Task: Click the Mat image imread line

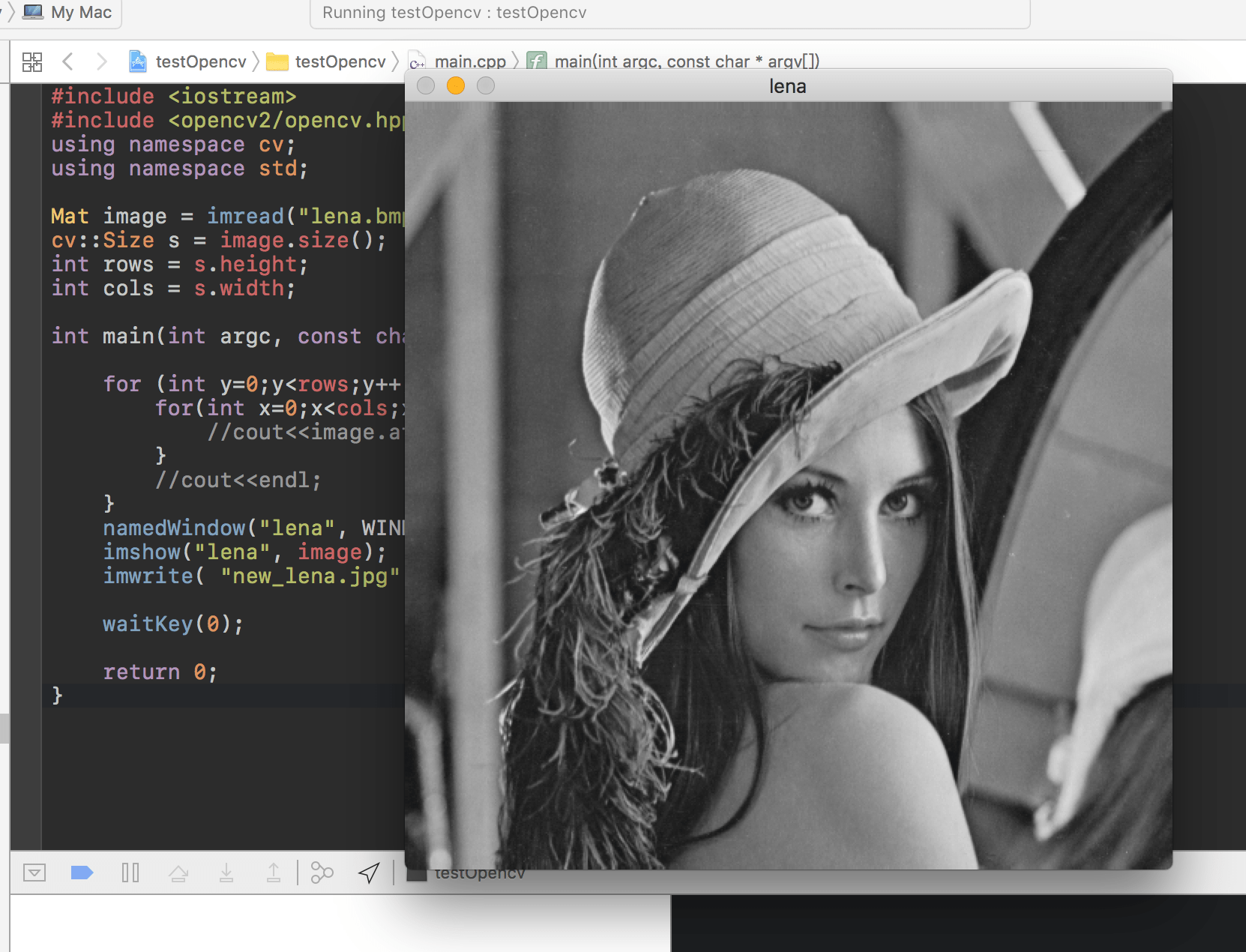Action: point(228,217)
